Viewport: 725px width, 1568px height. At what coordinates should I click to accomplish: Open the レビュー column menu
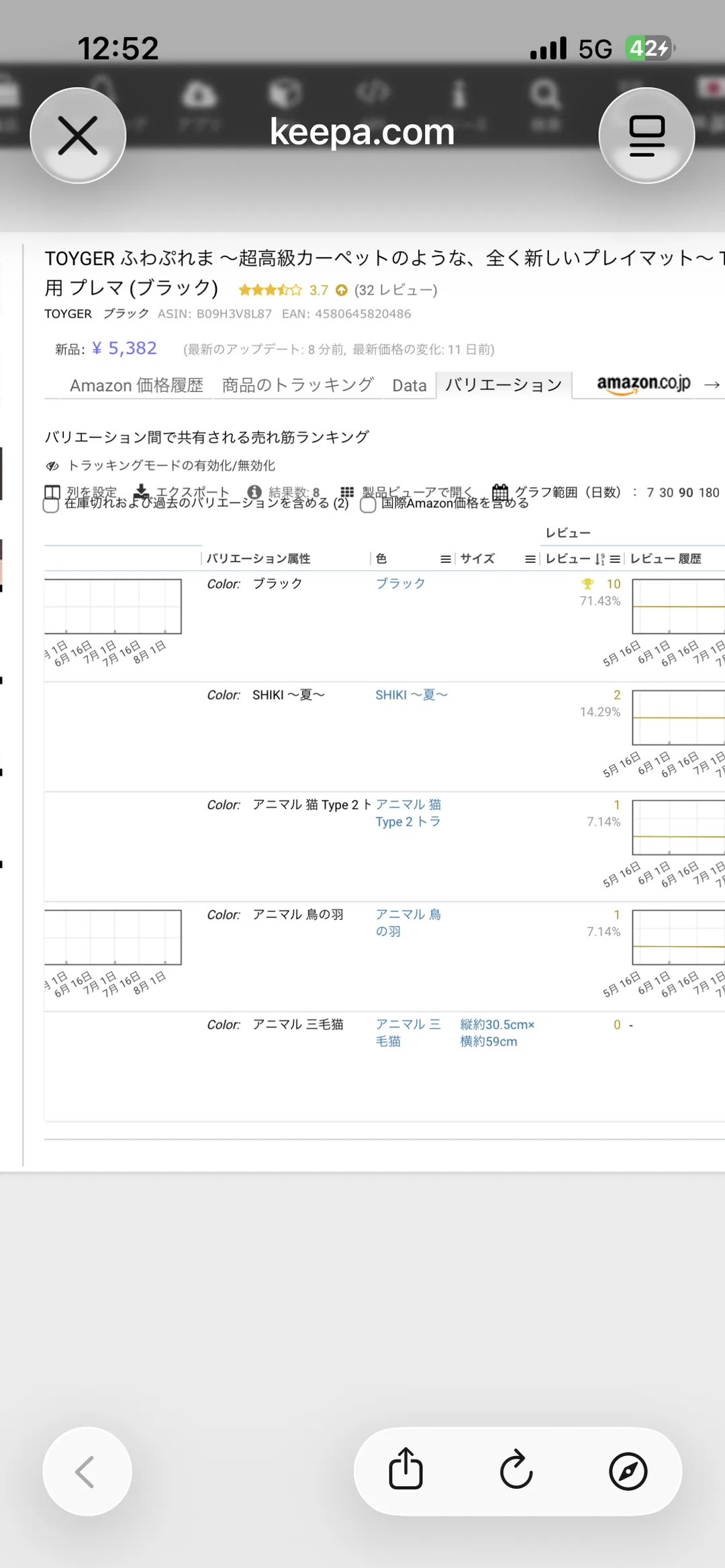pos(615,559)
